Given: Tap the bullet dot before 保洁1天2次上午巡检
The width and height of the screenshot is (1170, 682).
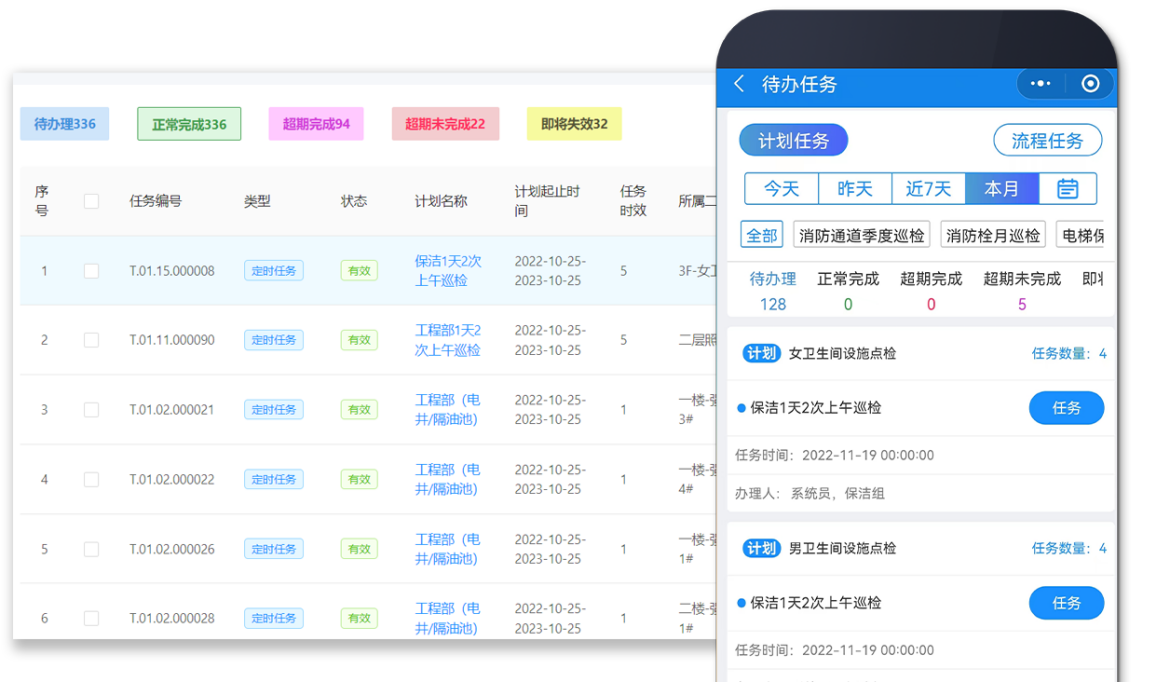Looking at the screenshot, I should [x=740, y=408].
